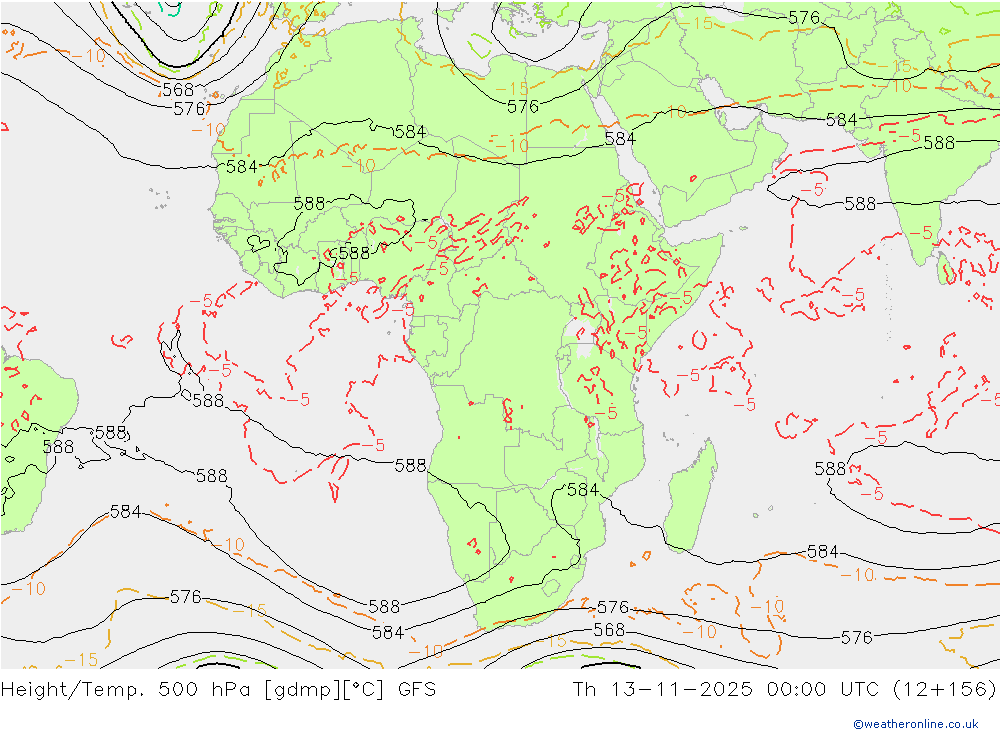The width and height of the screenshot is (1000, 733).
Task: Click the '(12+156)' forecast hour text
Action: [x=944, y=690]
